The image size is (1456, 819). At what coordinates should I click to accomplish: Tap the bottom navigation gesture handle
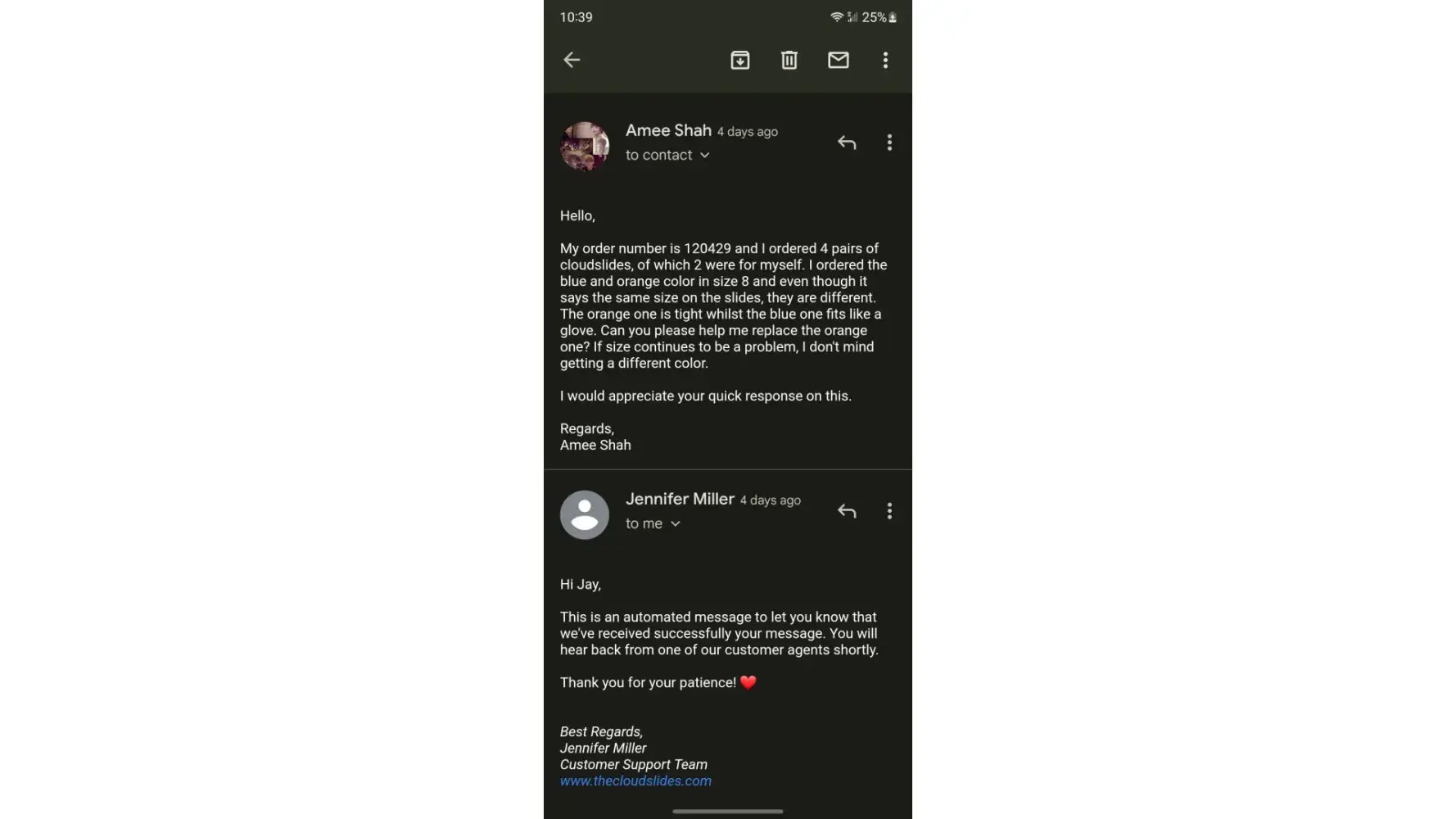(x=727, y=812)
